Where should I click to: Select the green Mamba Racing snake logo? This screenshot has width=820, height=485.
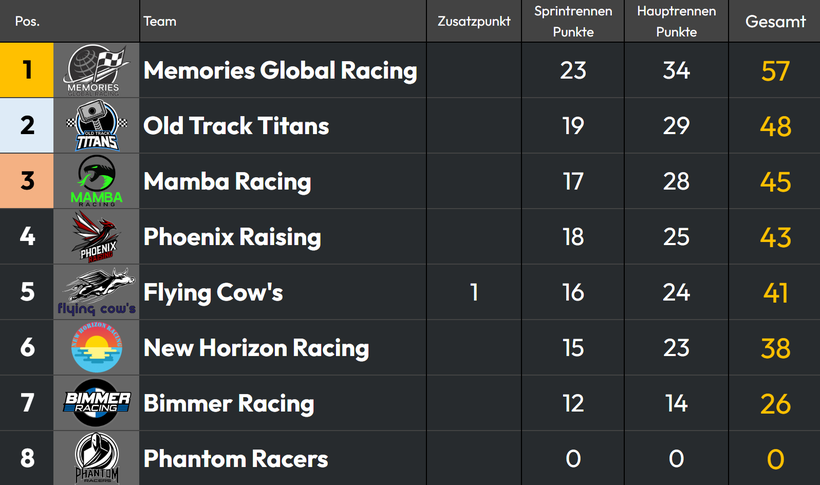click(x=96, y=181)
